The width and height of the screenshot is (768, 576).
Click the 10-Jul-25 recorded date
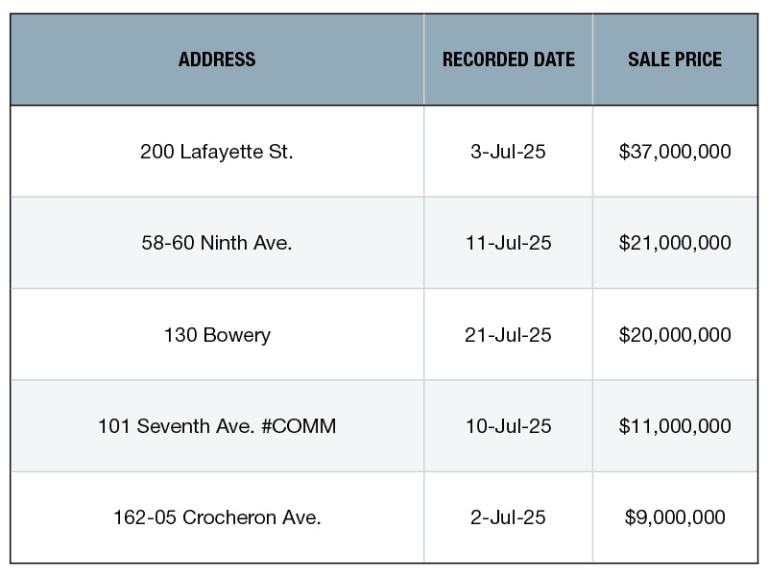click(508, 426)
